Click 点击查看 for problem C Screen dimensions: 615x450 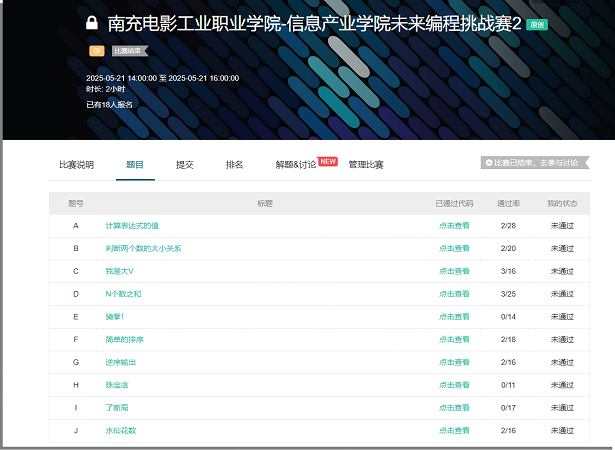click(x=454, y=271)
